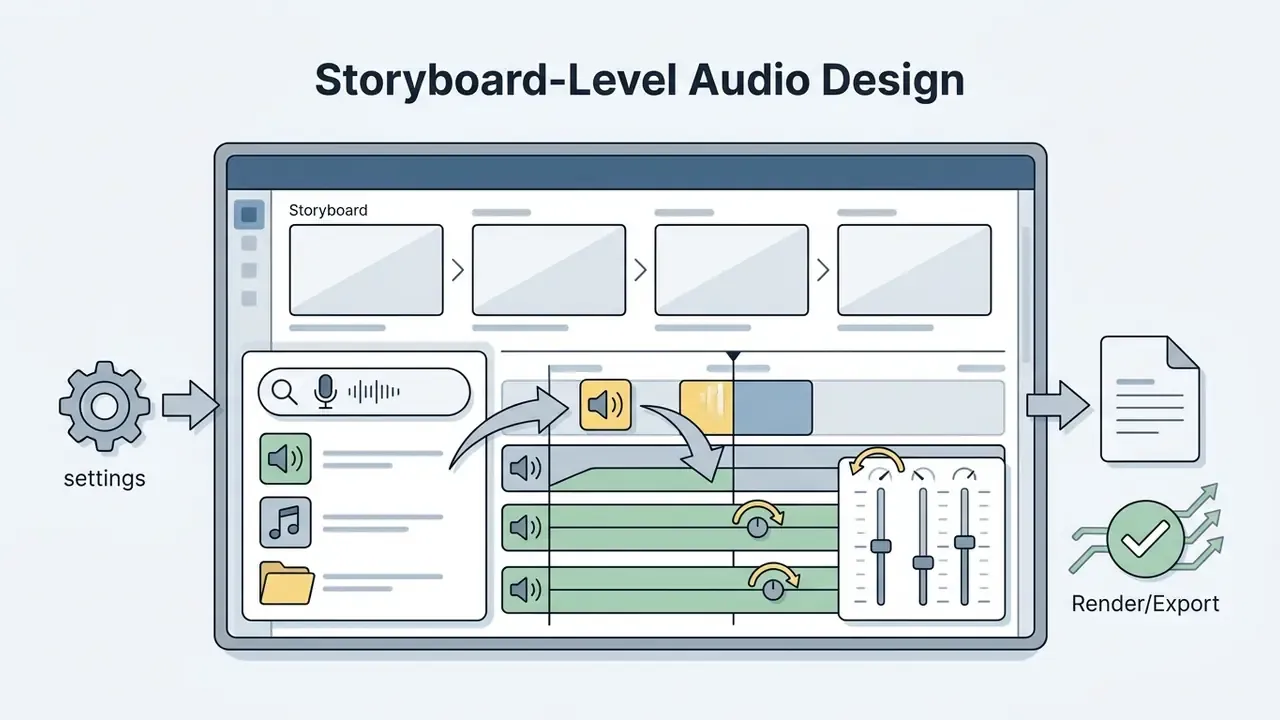Open the yellow folder item in the library
This screenshot has height=720, width=1280.
coord(287,583)
